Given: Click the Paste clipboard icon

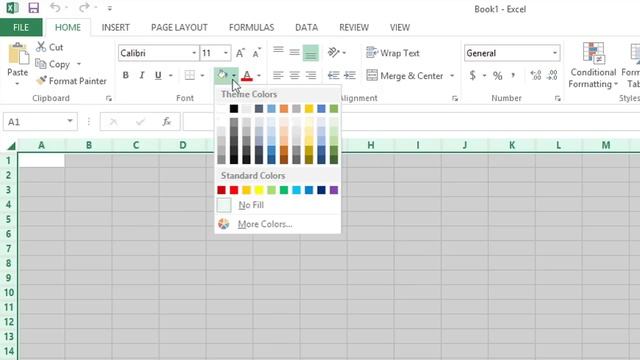Looking at the screenshot, I should 18,53.
